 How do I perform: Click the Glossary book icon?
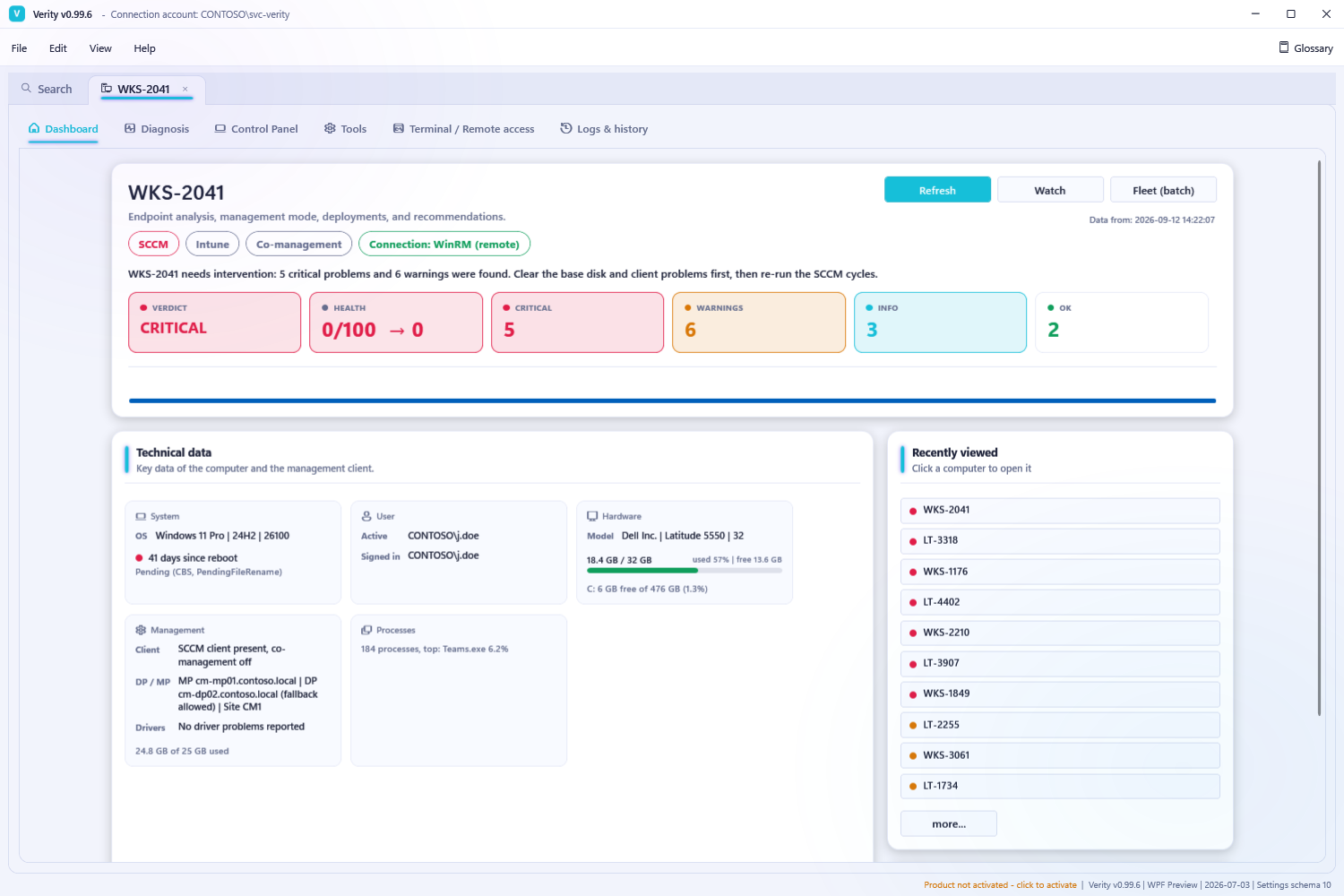click(x=1284, y=47)
